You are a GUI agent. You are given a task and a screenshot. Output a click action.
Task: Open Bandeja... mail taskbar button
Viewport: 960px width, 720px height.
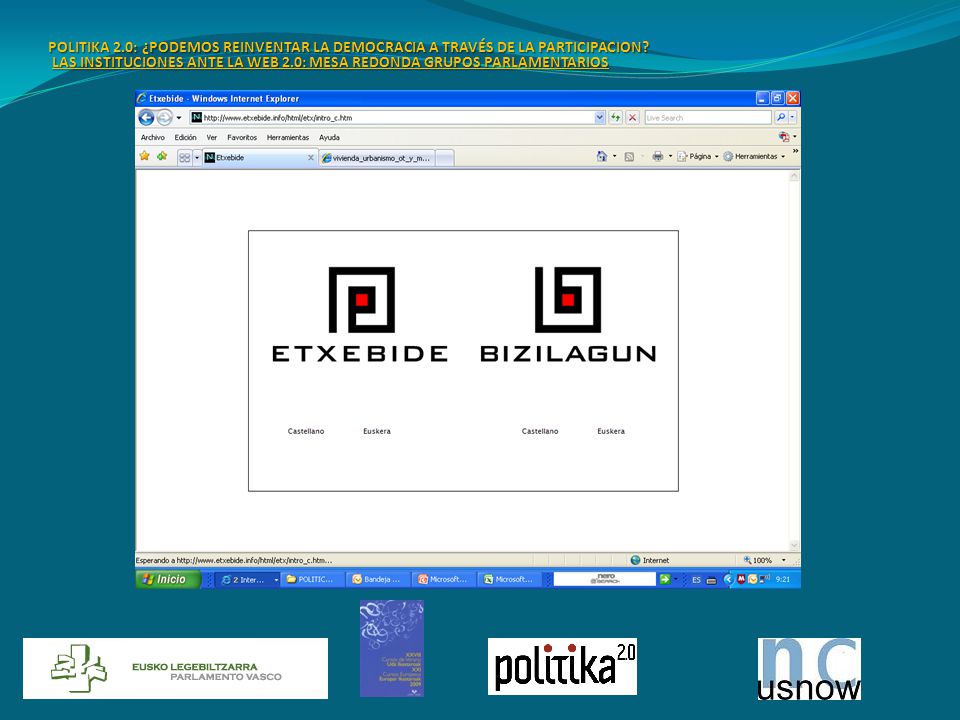coord(378,579)
